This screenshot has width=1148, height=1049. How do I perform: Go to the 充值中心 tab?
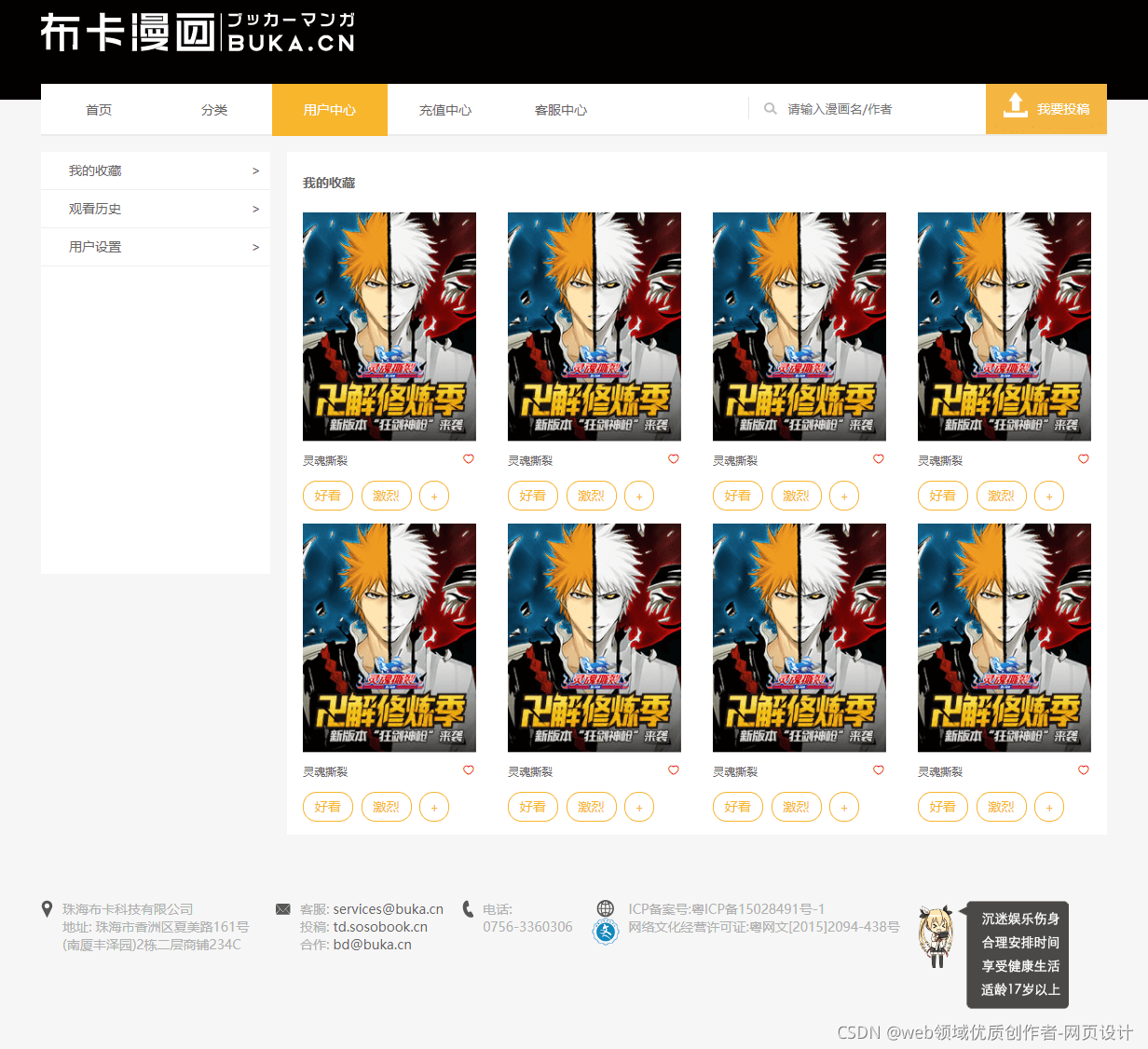tap(445, 110)
